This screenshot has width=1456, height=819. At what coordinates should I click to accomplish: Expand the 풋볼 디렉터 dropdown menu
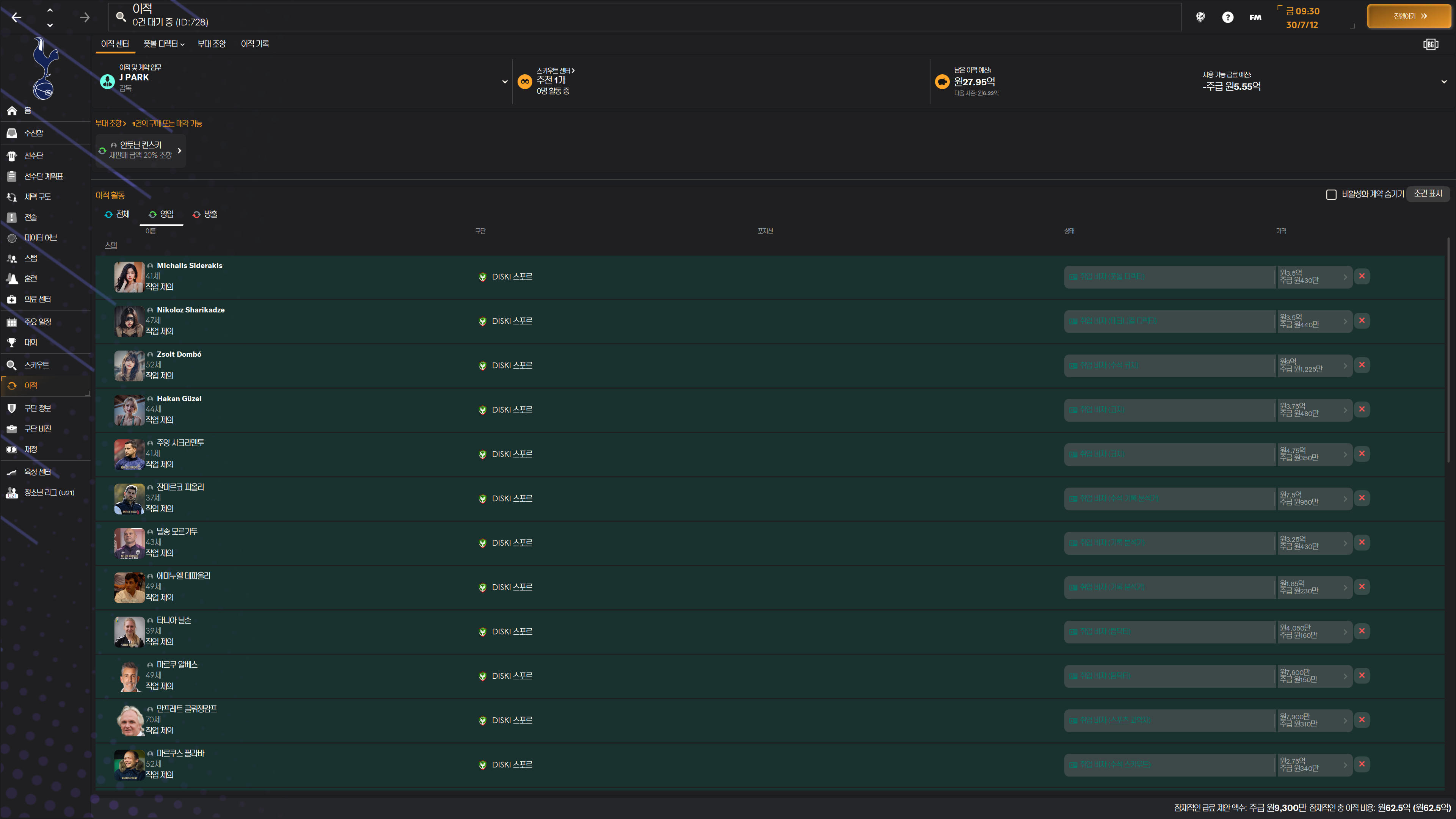[164, 44]
